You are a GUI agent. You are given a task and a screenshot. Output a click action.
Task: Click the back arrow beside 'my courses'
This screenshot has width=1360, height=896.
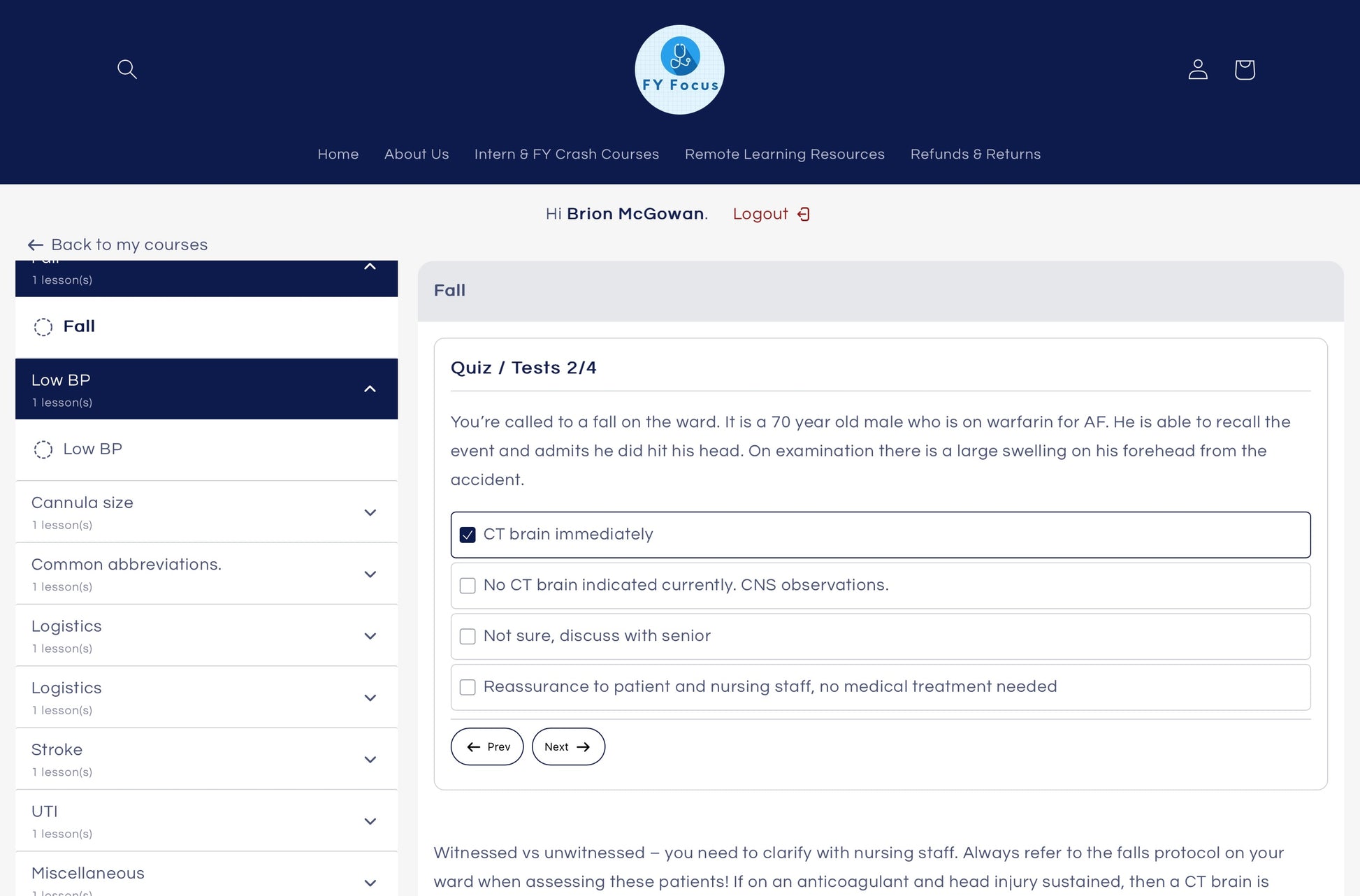pos(35,245)
